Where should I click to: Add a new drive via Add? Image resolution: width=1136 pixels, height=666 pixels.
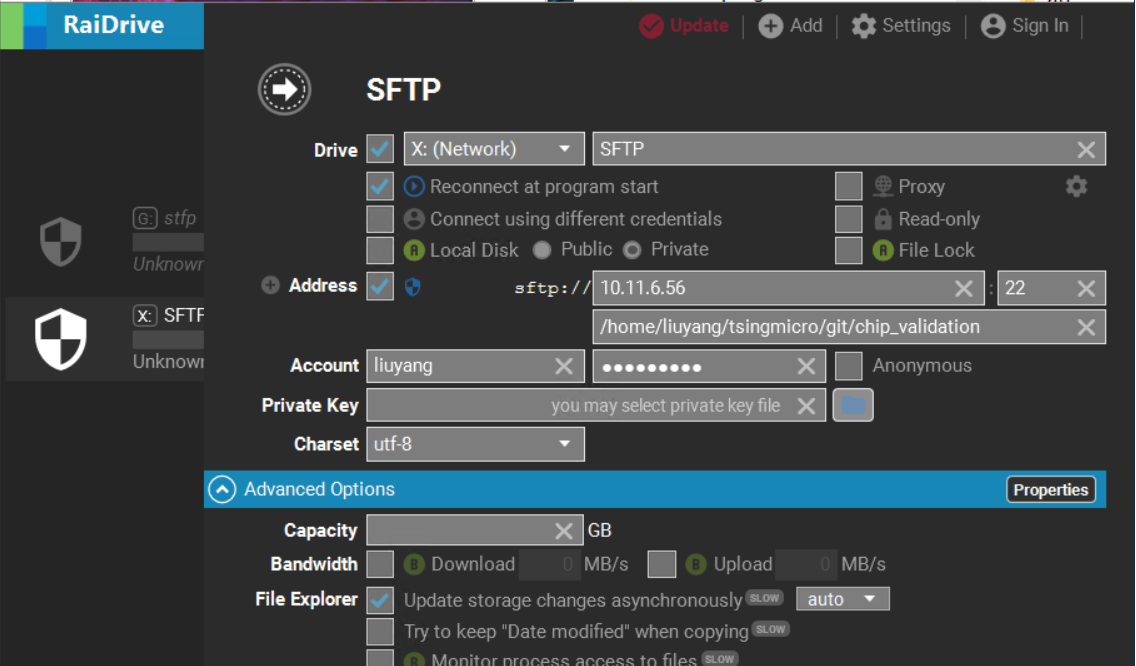790,25
